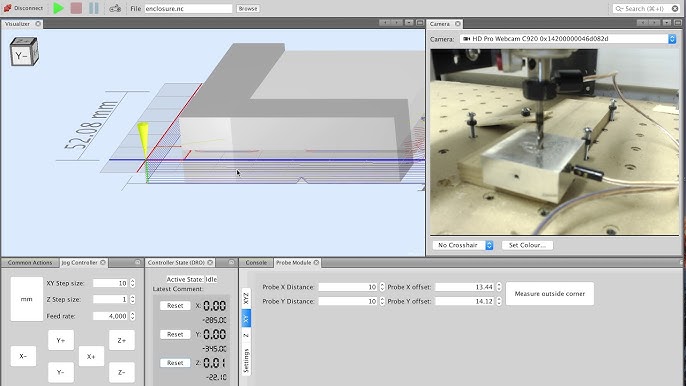Click the Pause icon in toolbar

coord(94,8)
